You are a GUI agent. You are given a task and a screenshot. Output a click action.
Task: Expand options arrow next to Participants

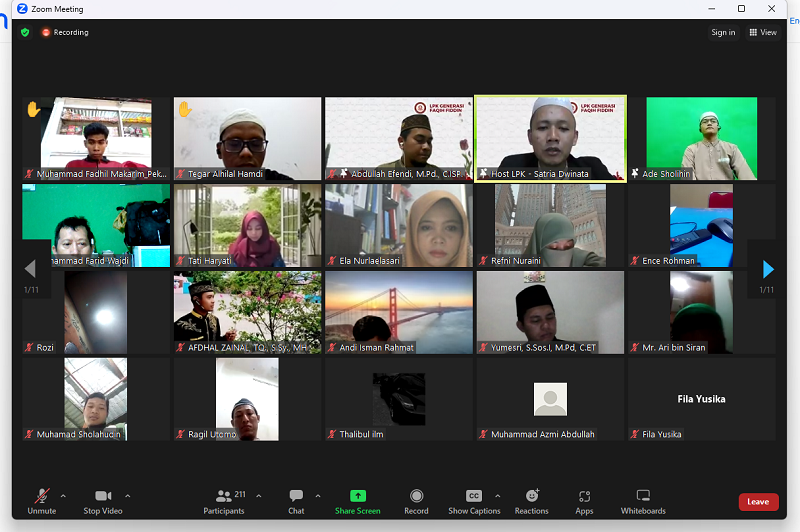tap(259, 496)
